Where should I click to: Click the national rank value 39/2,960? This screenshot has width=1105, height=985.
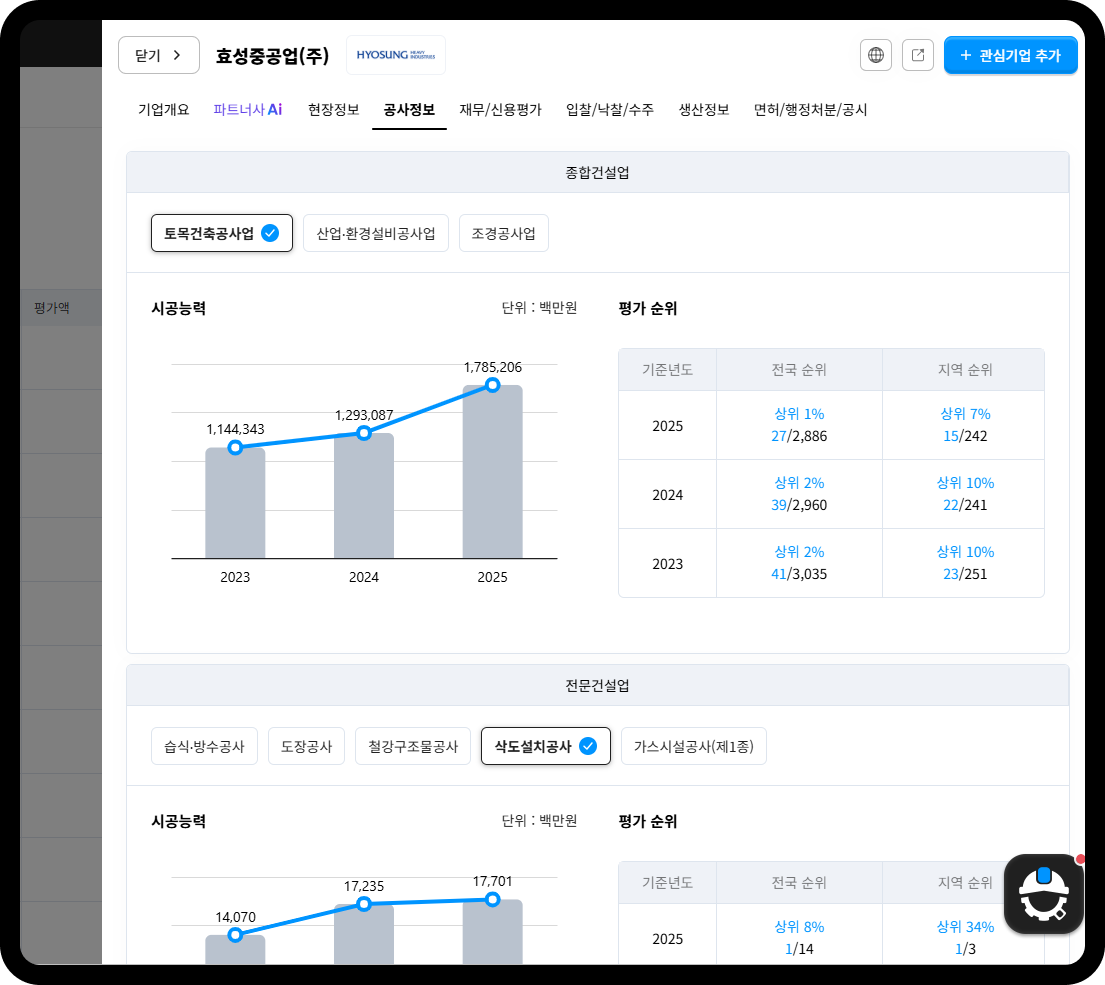point(799,505)
